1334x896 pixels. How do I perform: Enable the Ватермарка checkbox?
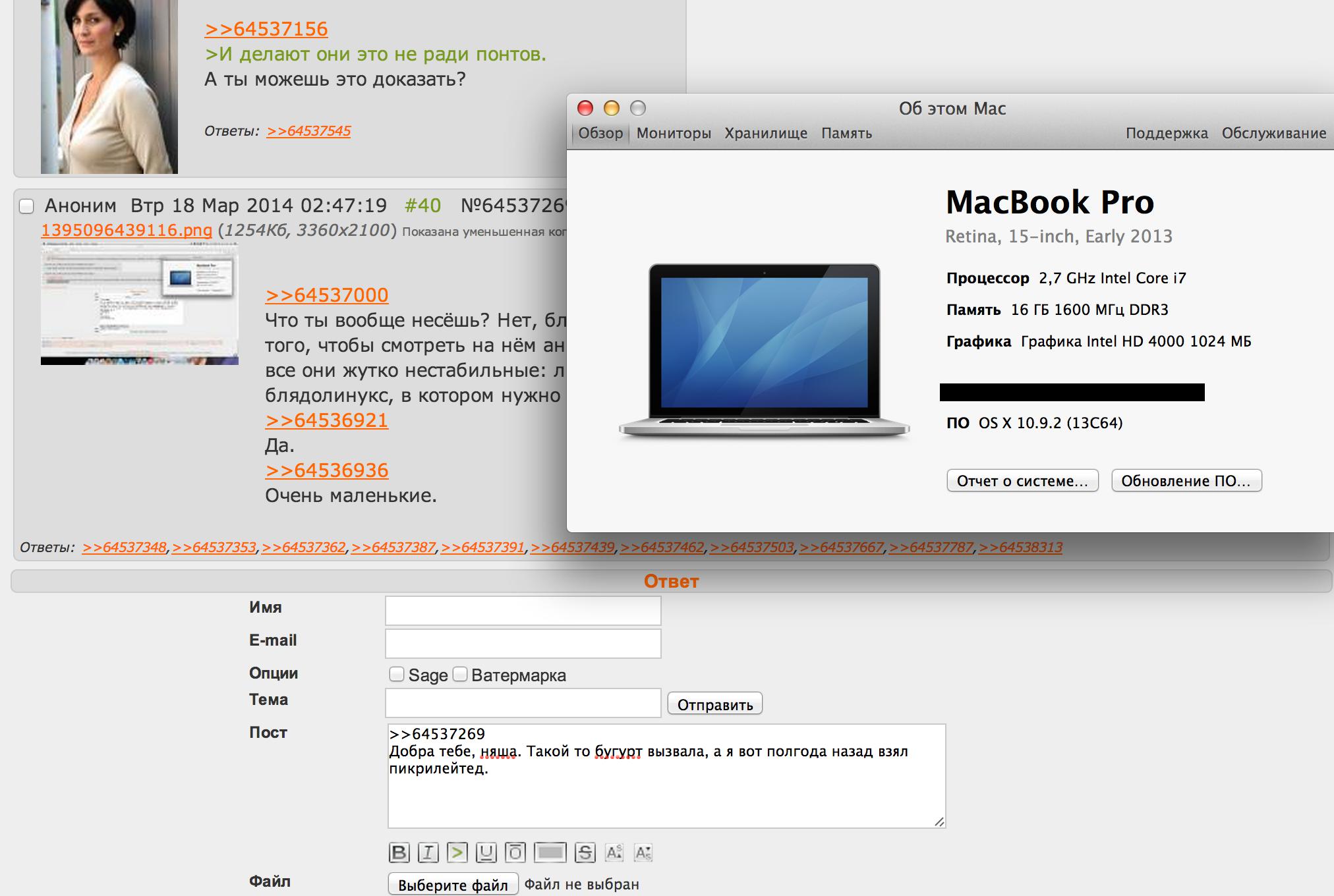(460, 674)
